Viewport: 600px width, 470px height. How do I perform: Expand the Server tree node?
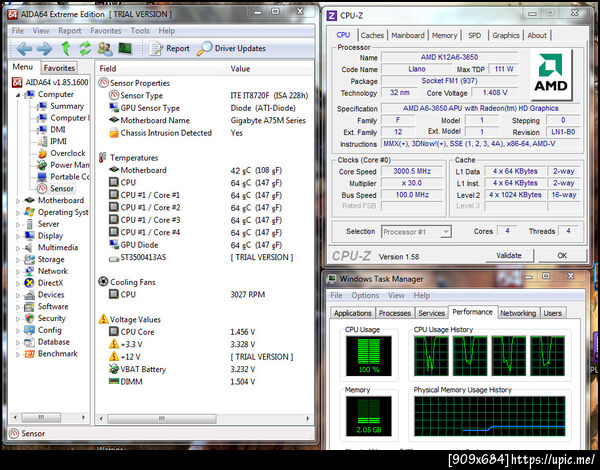(x=18, y=224)
